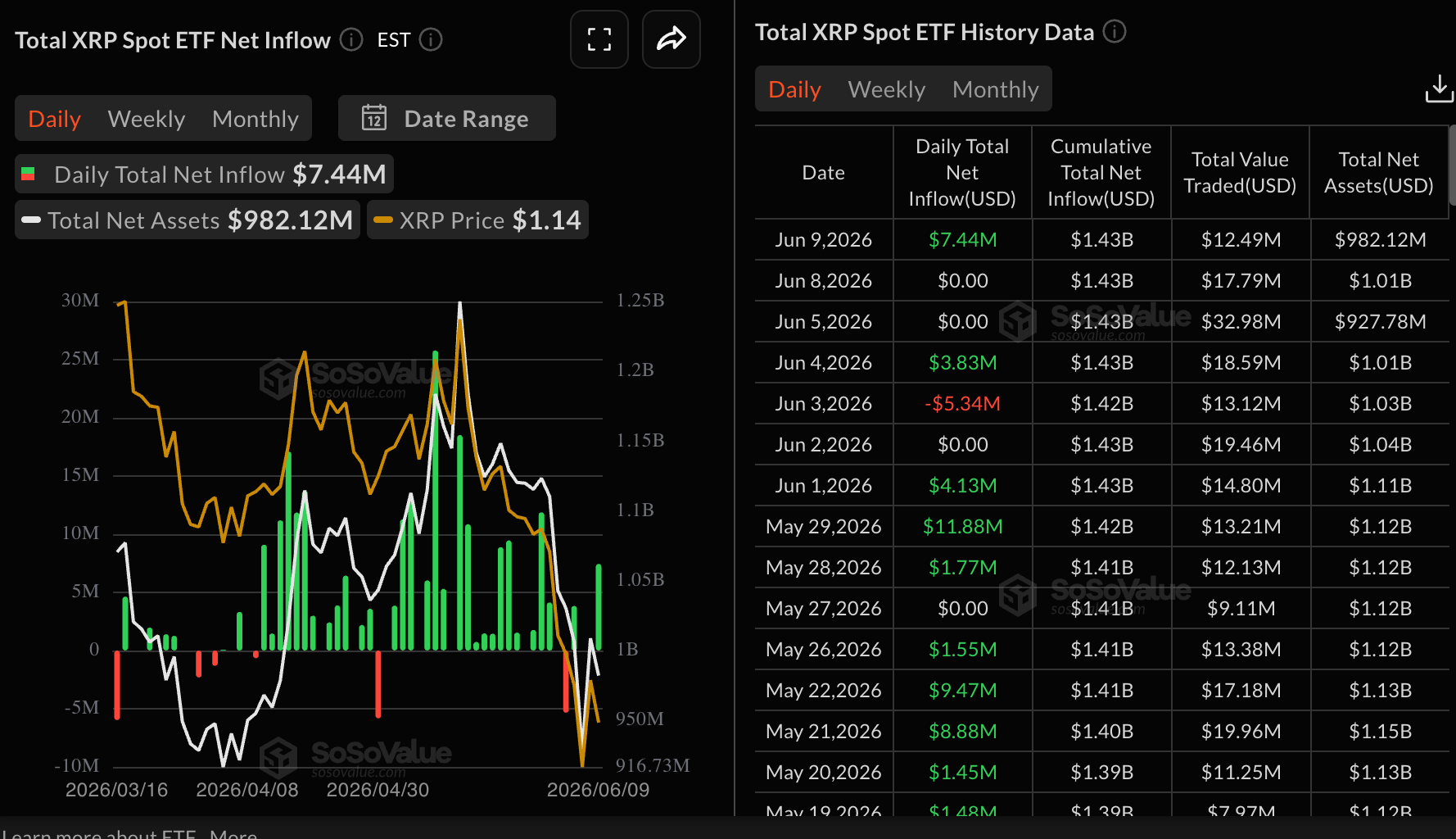
Task: Click the $11.88M inflow value
Action: pyautogui.click(x=962, y=526)
